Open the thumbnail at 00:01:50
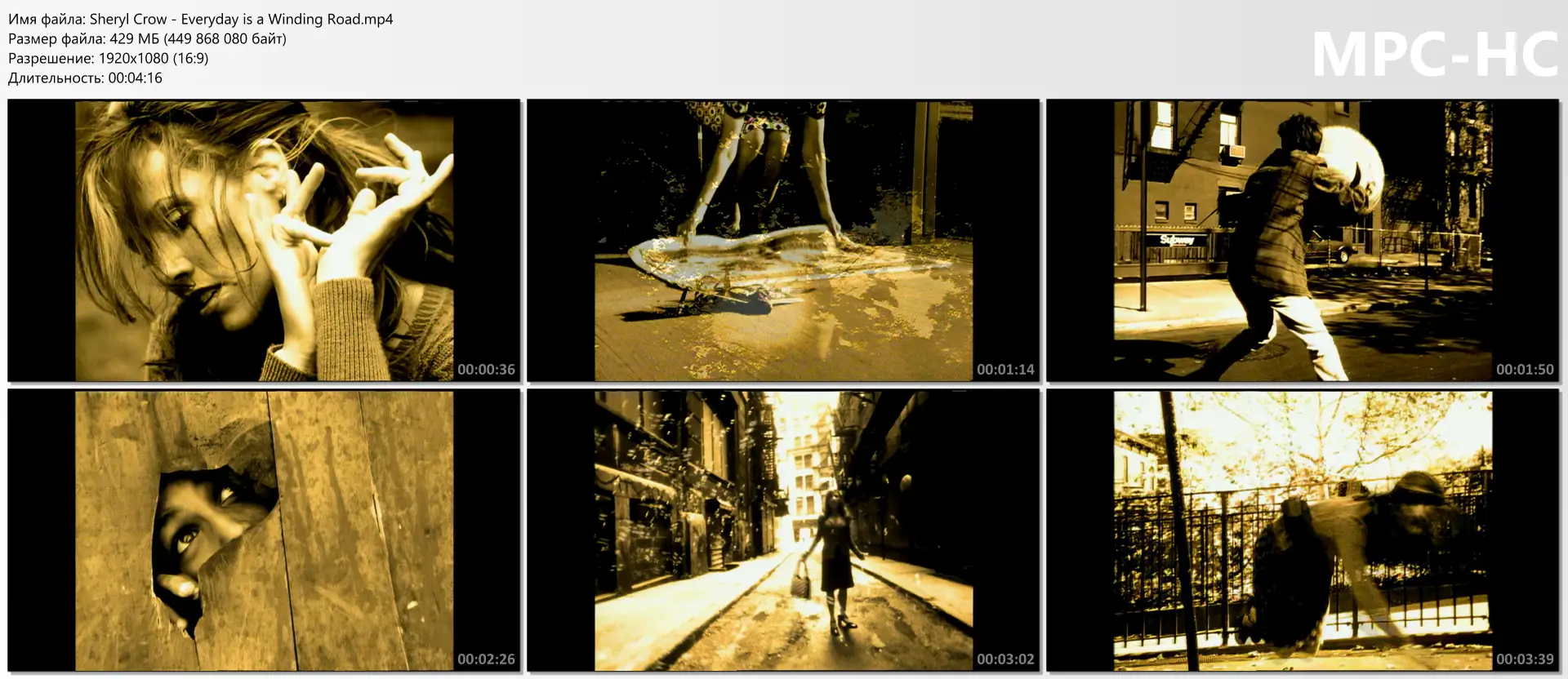Image resolution: width=1568 pixels, height=679 pixels. click(x=1303, y=241)
